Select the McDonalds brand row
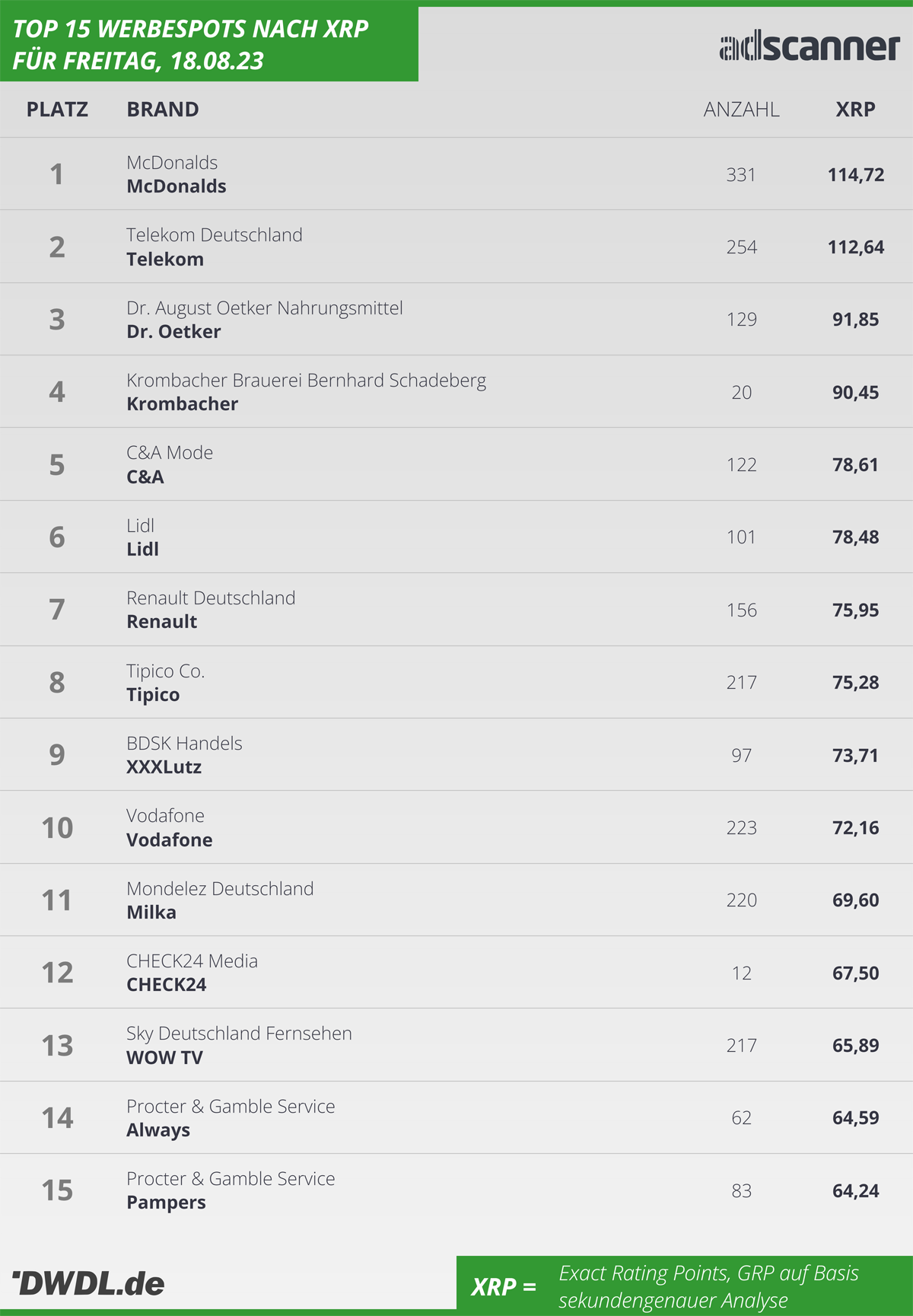The width and height of the screenshot is (913, 1316). click(x=456, y=174)
